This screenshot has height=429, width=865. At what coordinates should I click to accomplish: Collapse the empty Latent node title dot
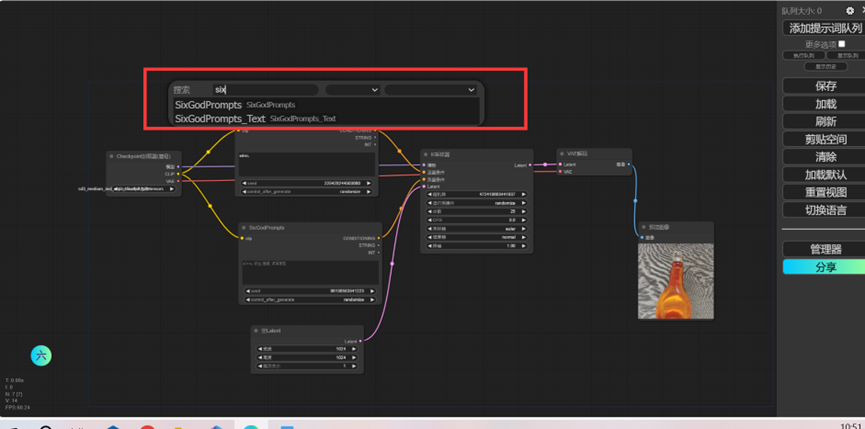pos(257,331)
